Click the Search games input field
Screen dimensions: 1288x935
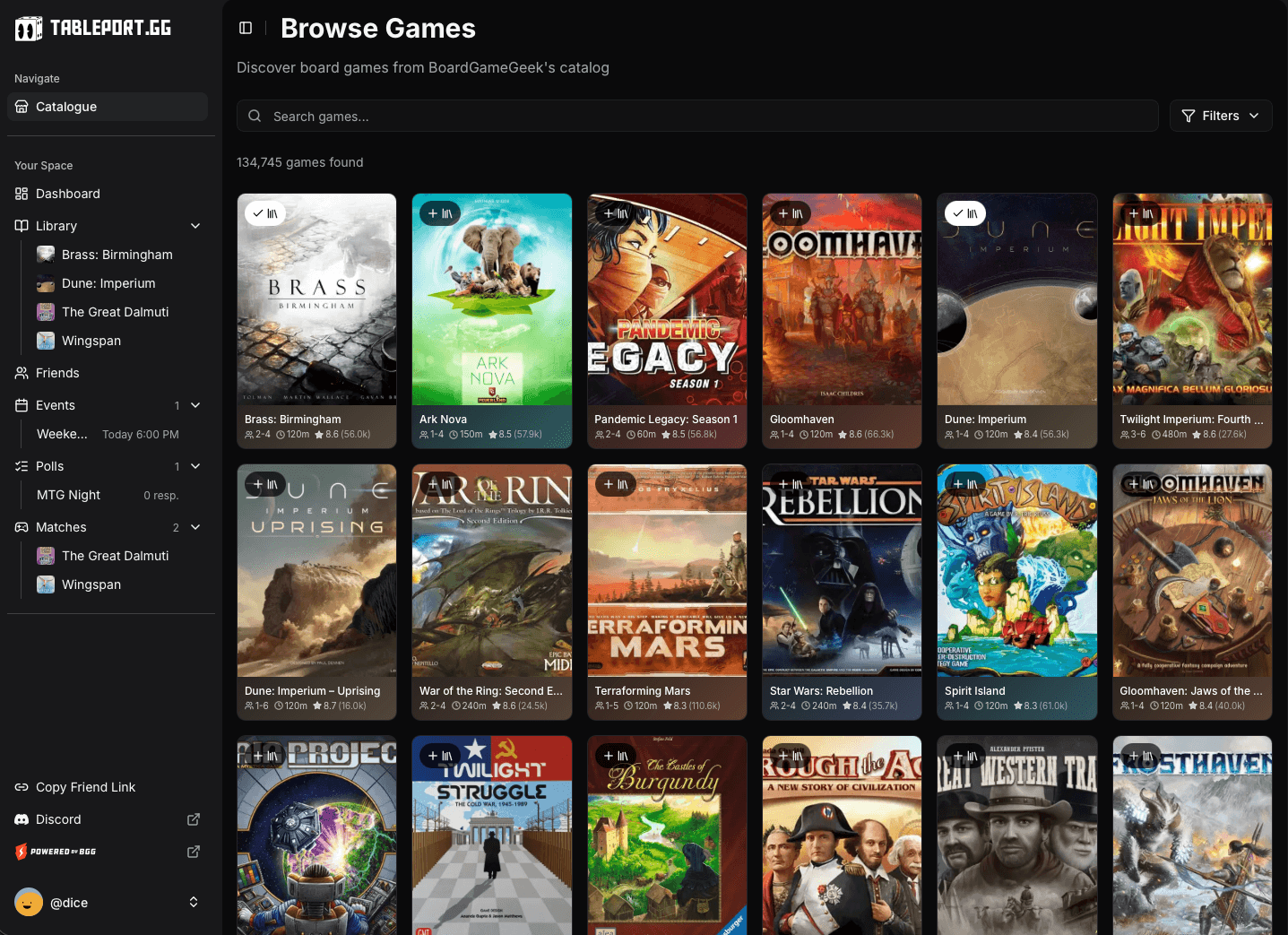[627, 116]
